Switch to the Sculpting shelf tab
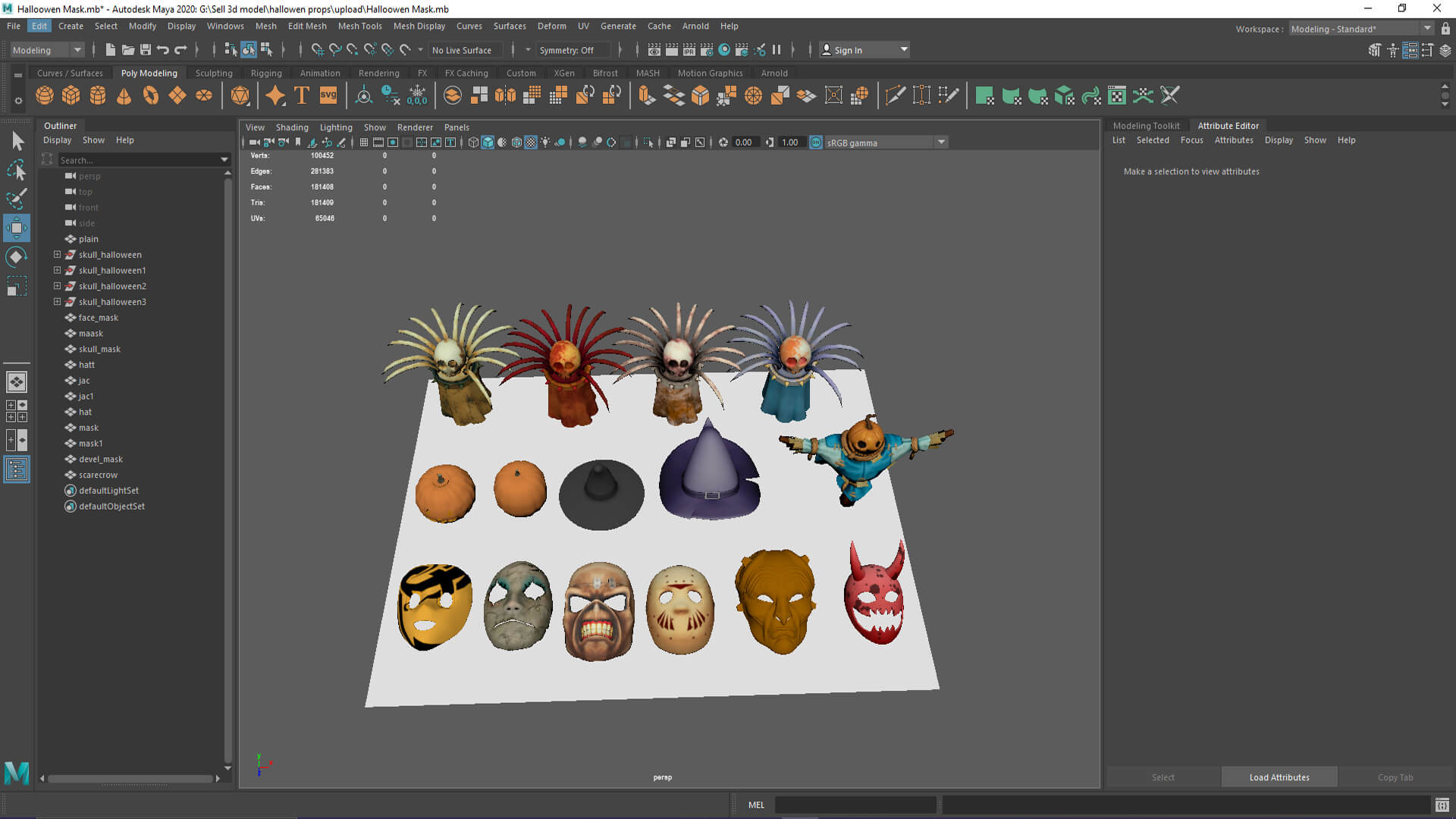Viewport: 1456px width, 819px height. (214, 74)
